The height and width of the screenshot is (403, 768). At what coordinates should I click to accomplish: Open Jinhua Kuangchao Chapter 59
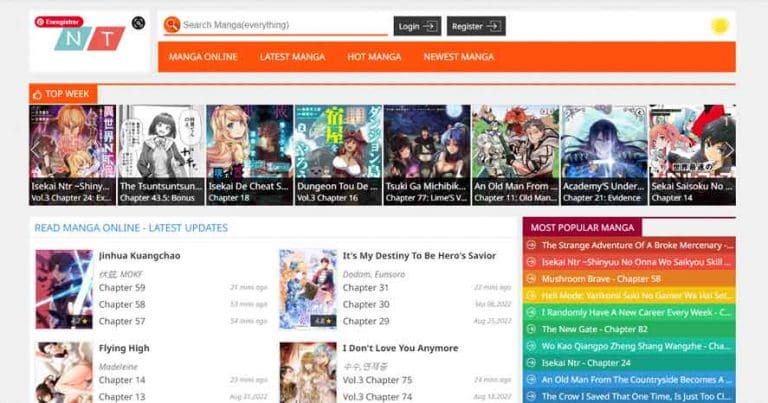[122, 287]
